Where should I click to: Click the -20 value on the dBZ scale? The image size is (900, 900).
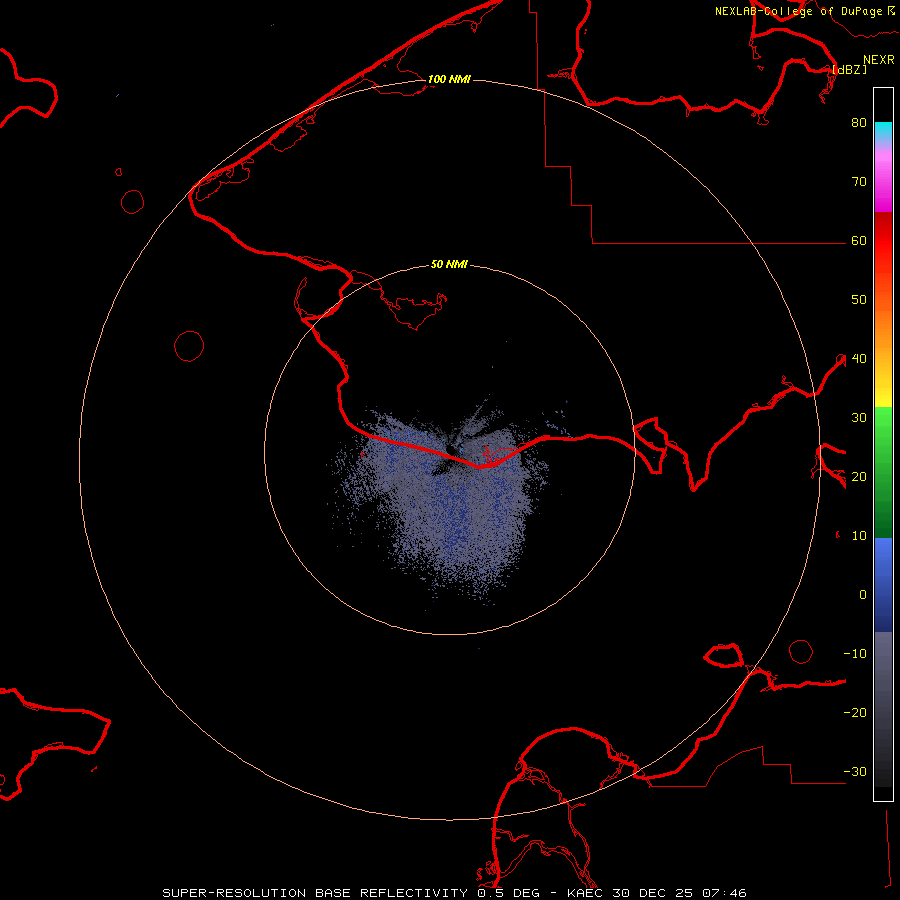[x=855, y=713]
